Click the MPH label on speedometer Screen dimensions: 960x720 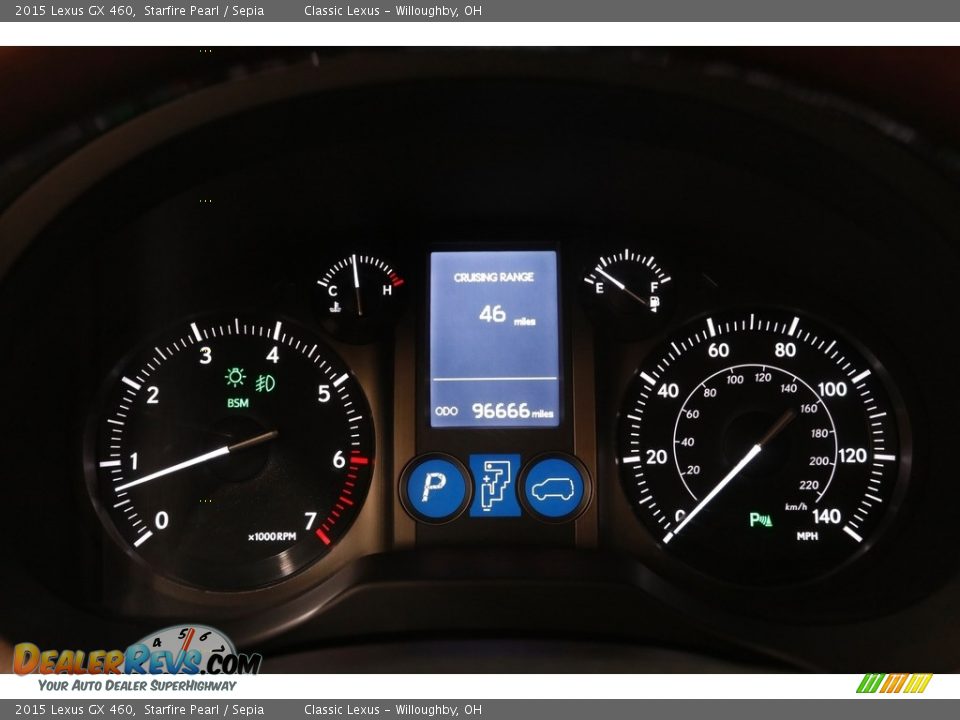coord(808,536)
